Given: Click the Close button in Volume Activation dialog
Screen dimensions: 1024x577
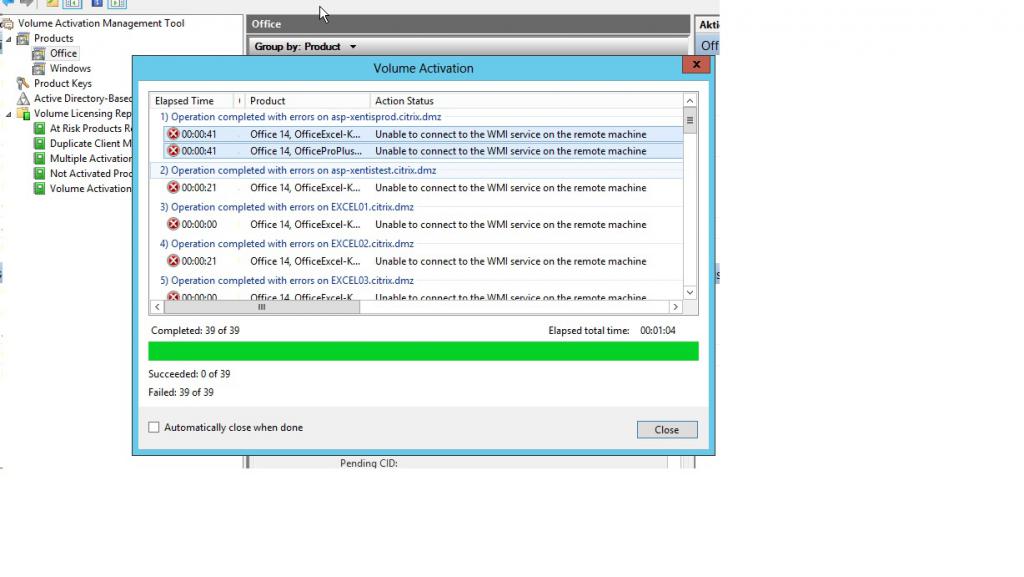Looking at the screenshot, I should click(667, 429).
